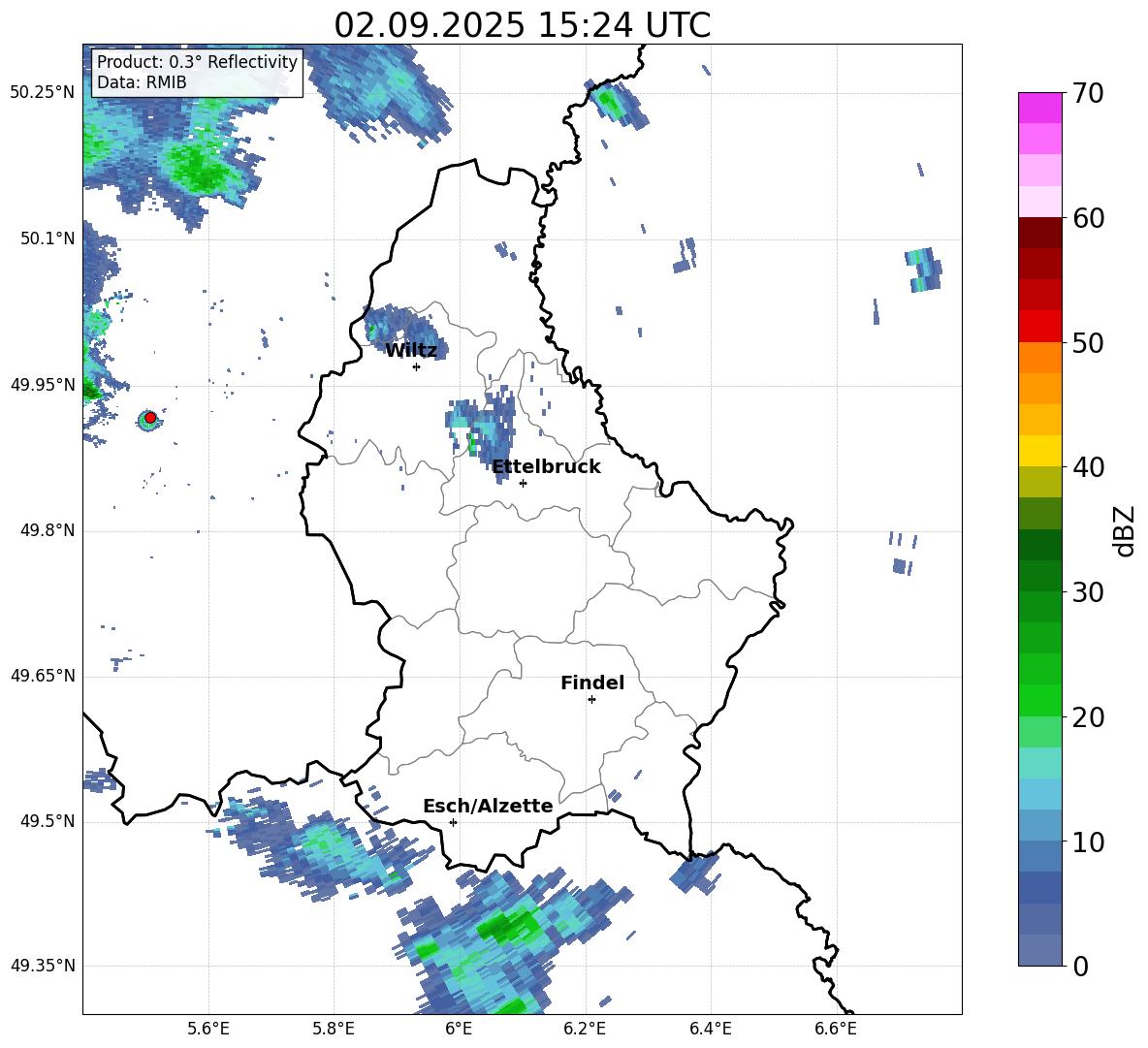The height and width of the screenshot is (1048, 1148).
Task: Click the 49.8°N latitude label
Action: click(48, 530)
